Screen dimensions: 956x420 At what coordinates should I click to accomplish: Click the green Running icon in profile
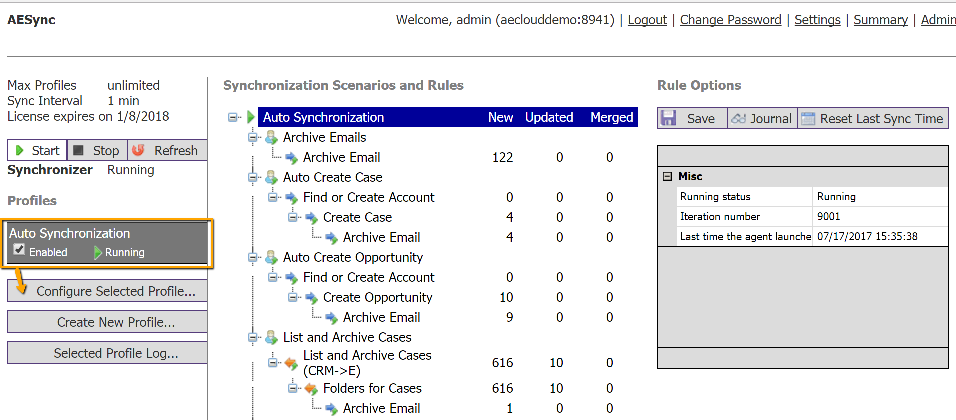(98, 253)
